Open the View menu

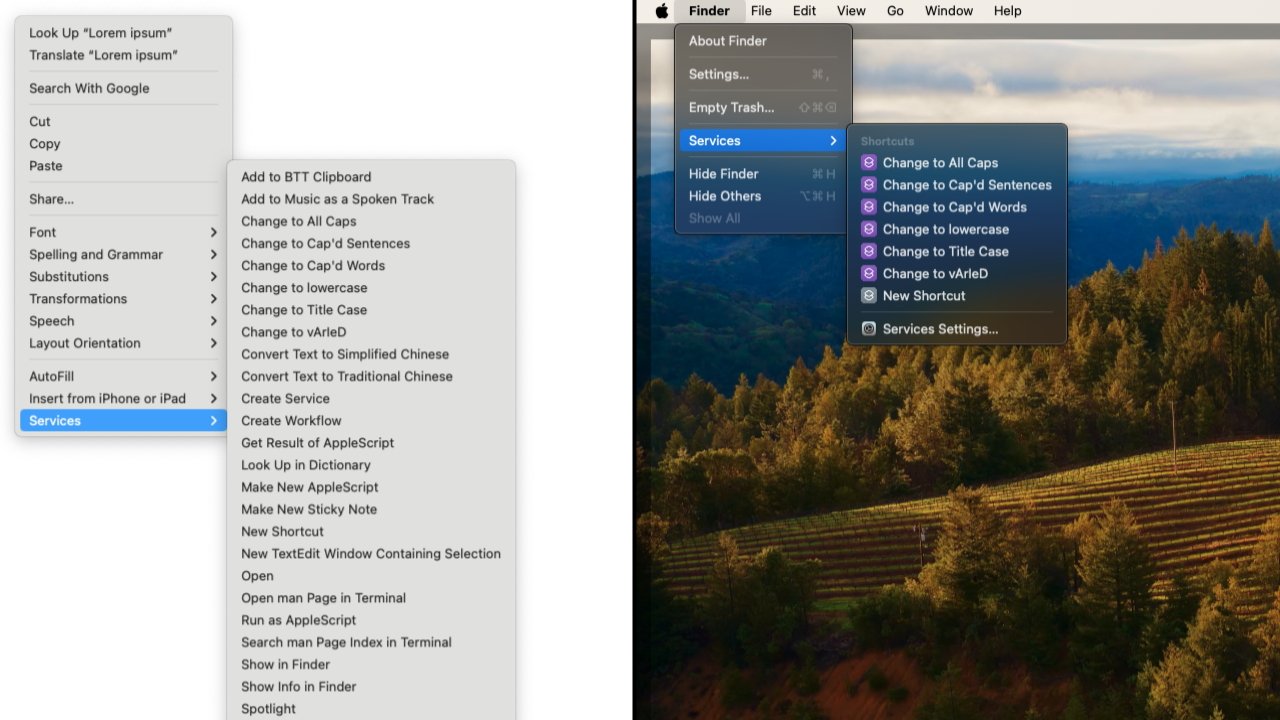pos(851,11)
